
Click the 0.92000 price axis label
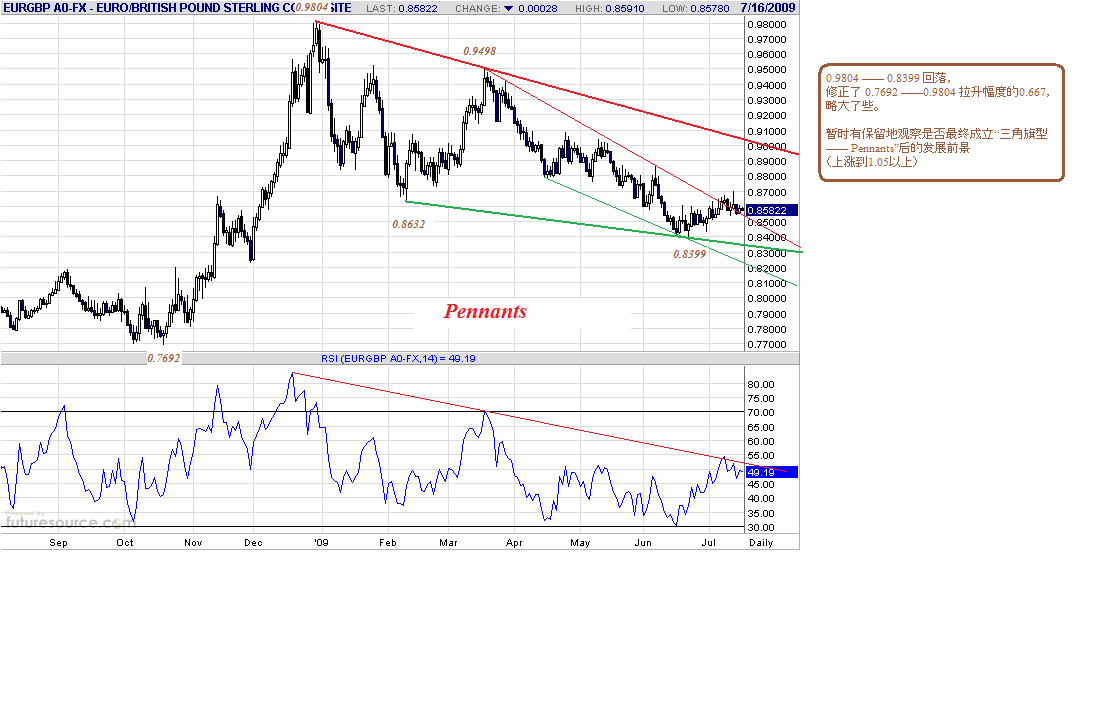coord(767,116)
